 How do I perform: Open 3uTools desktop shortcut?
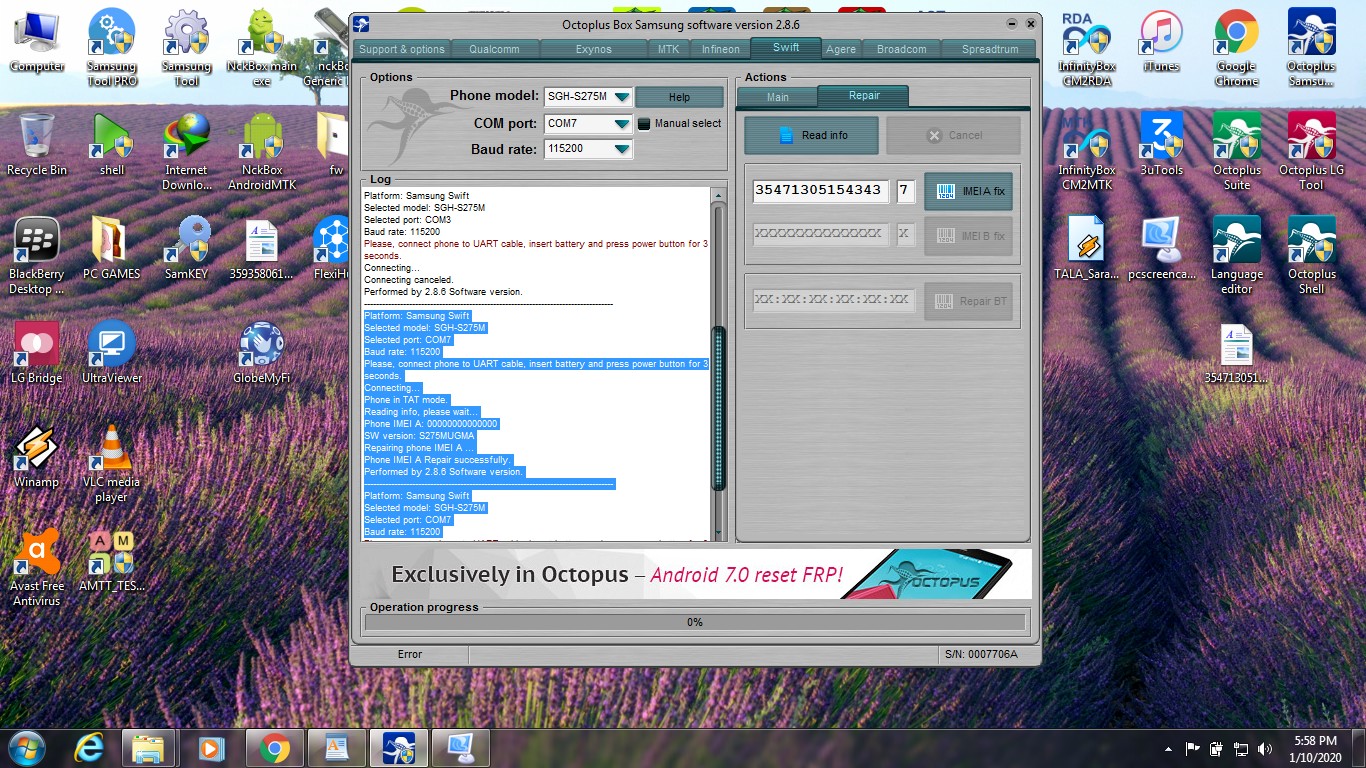coord(1161,144)
